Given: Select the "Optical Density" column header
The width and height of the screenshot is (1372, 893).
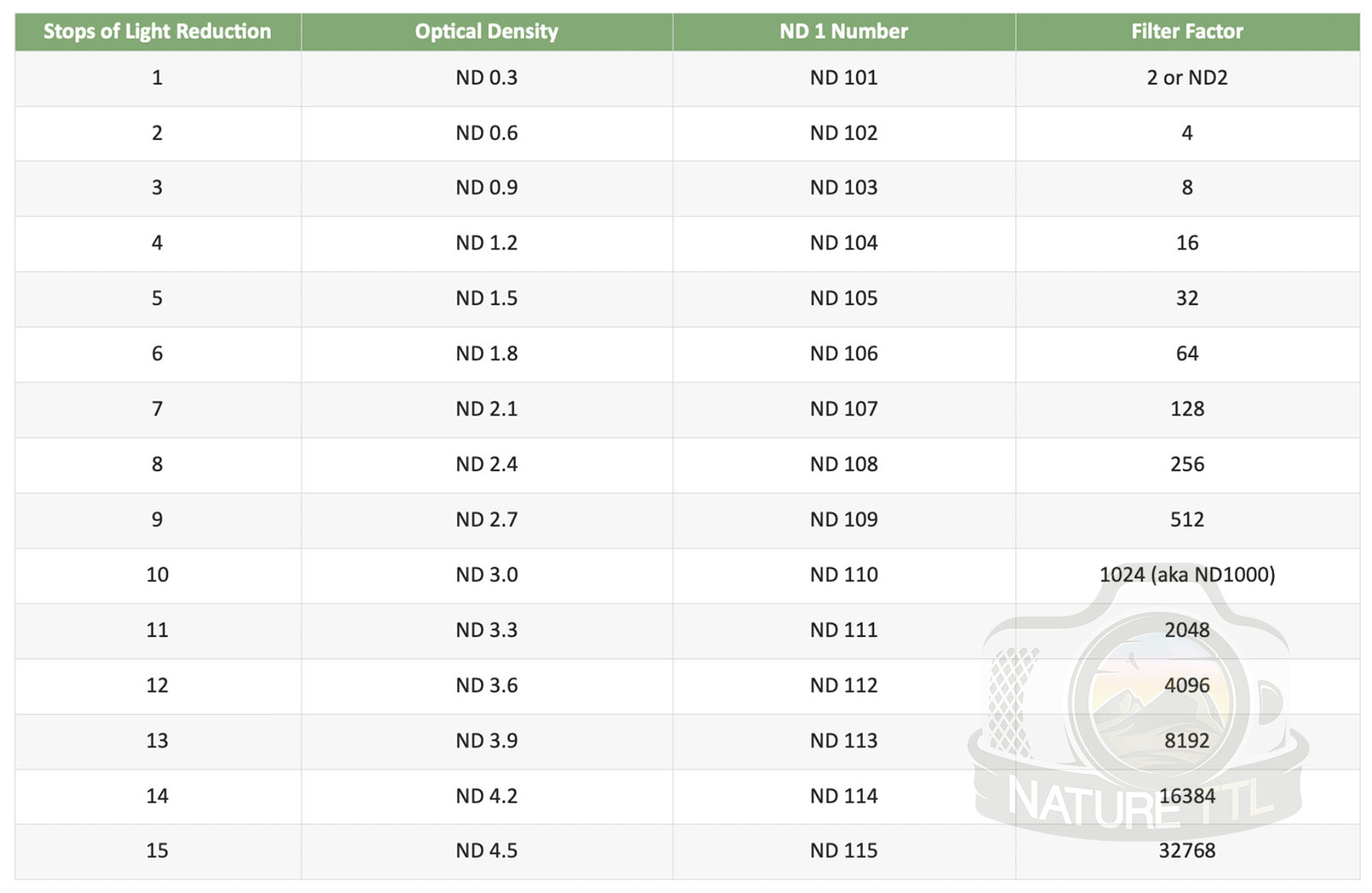Looking at the screenshot, I should 486,32.
